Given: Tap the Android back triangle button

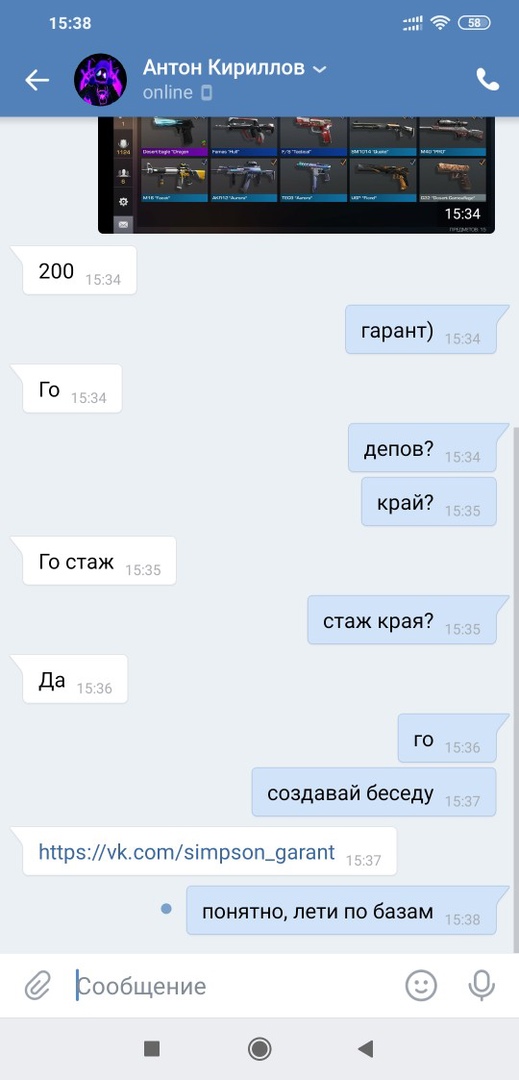Looking at the screenshot, I should [366, 1049].
